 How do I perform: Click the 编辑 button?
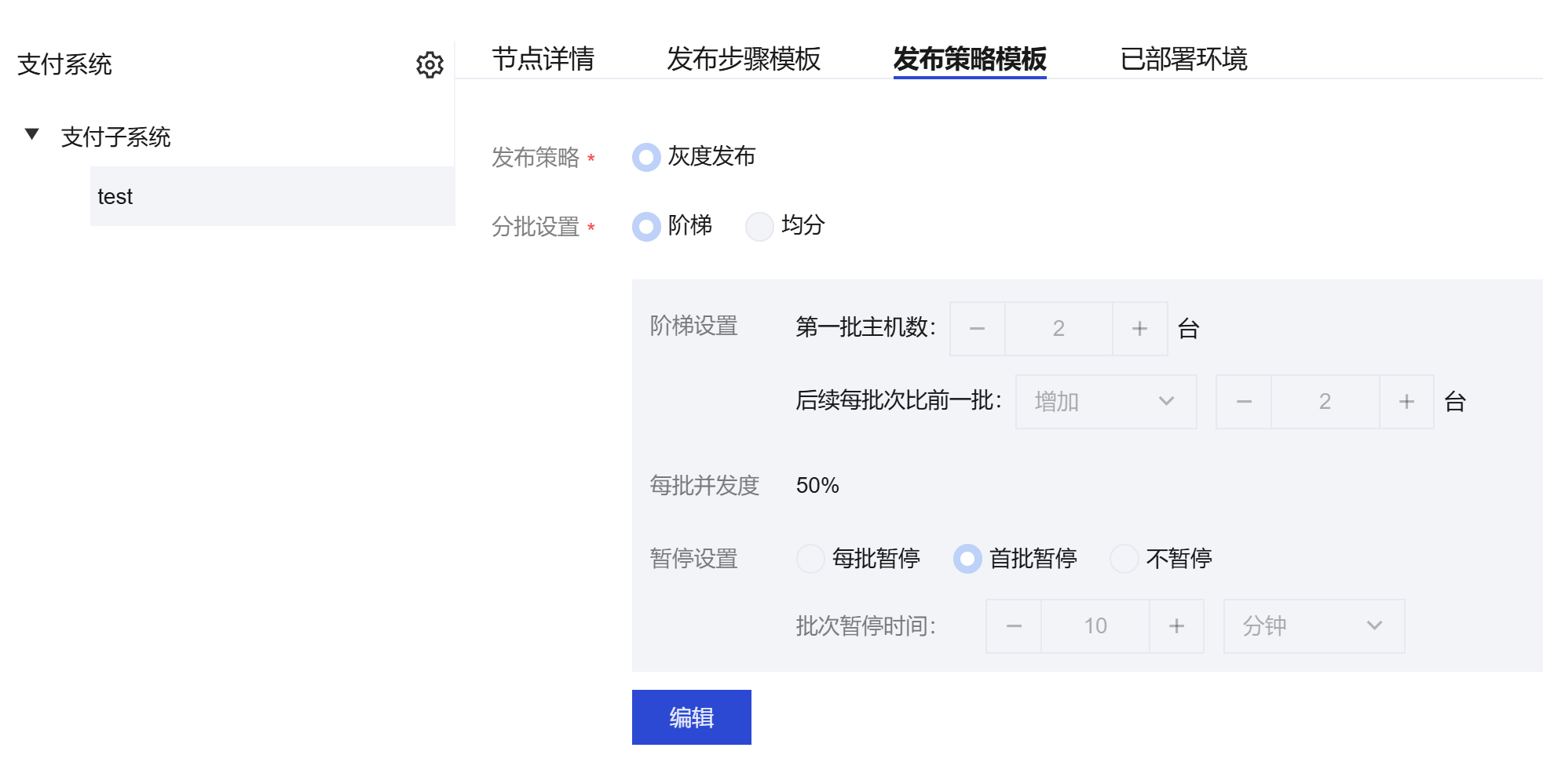(691, 717)
